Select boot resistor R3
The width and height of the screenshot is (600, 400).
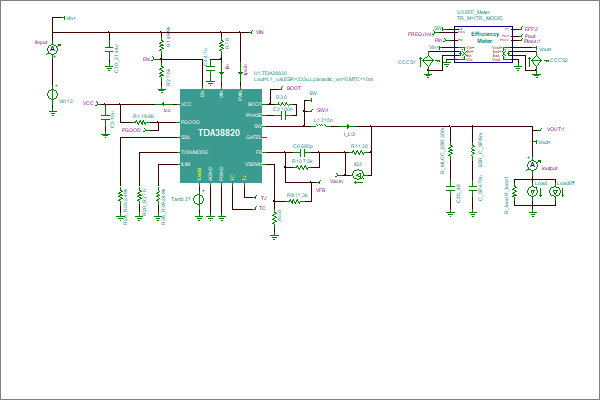283,104
